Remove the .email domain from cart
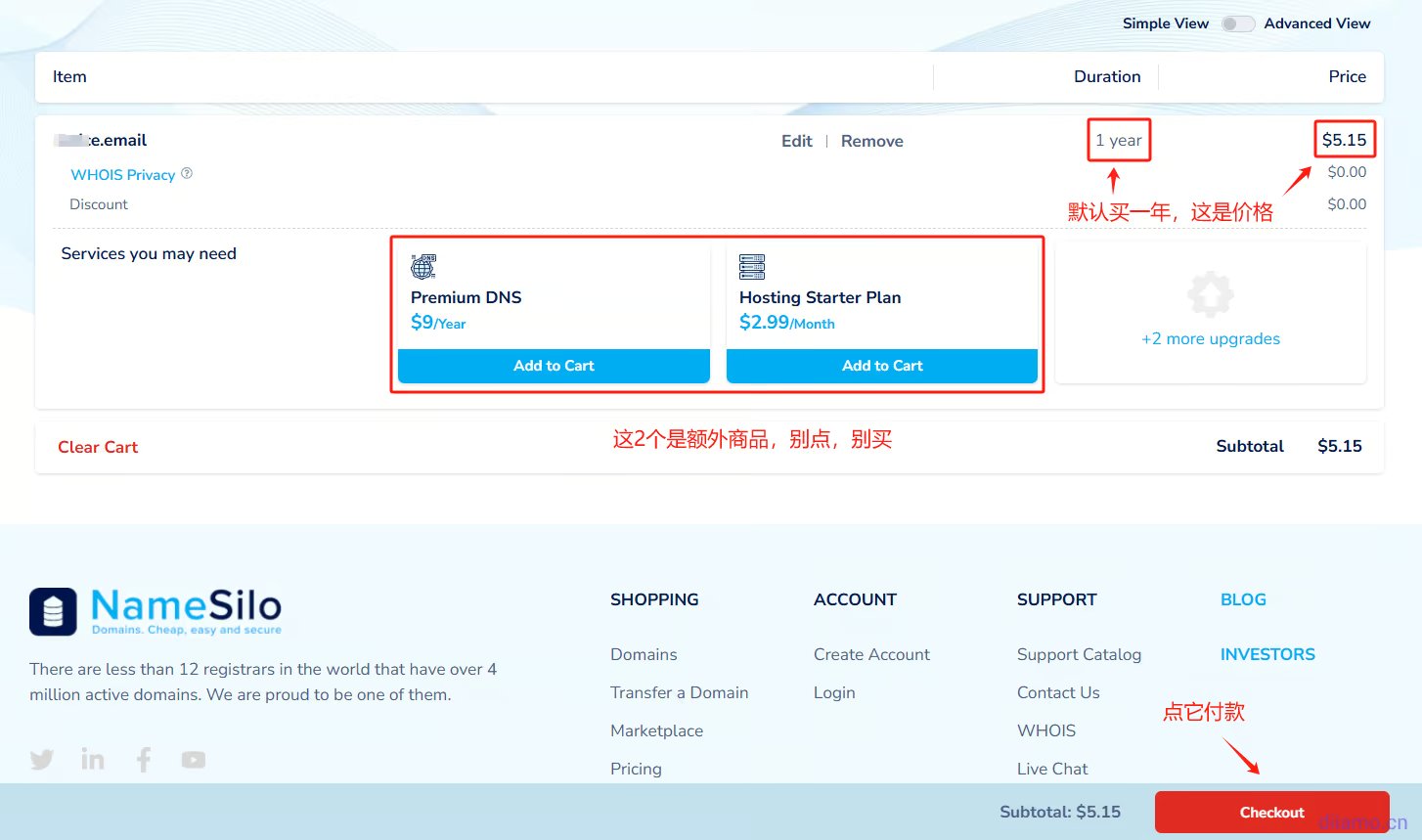Screen dimensions: 1422x840 coord(872,141)
